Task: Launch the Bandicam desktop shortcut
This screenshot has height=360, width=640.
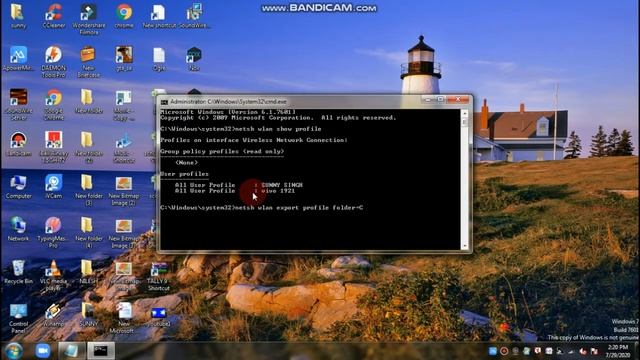Action: [18, 144]
